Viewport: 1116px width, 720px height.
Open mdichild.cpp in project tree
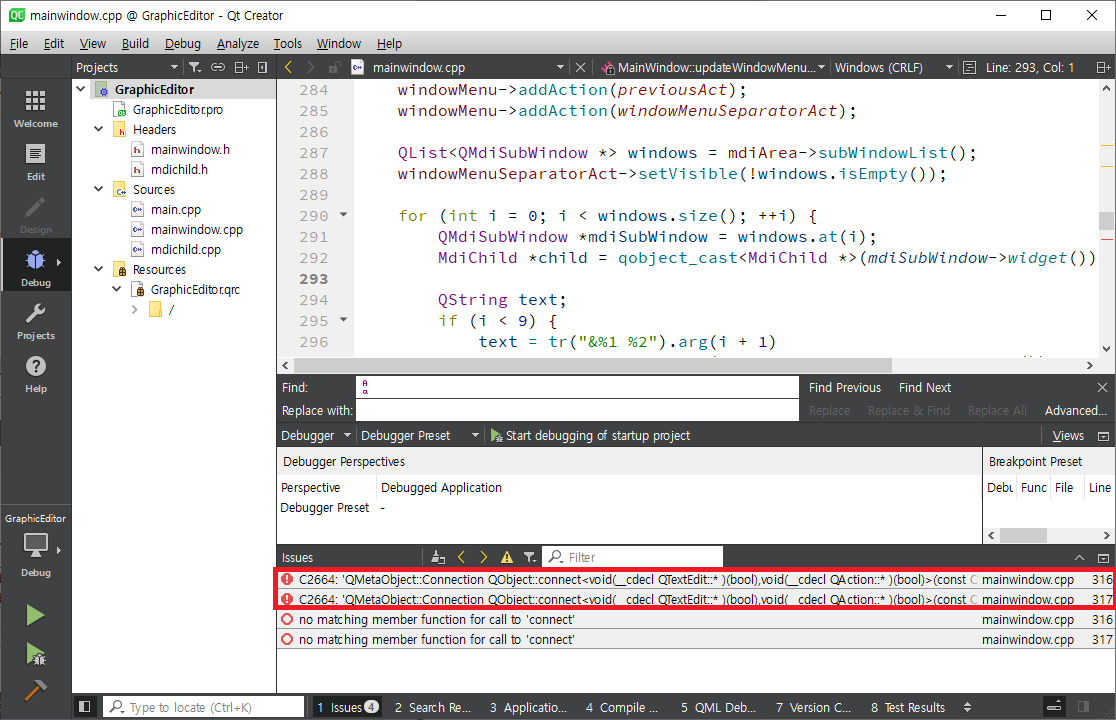tap(186, 249)
